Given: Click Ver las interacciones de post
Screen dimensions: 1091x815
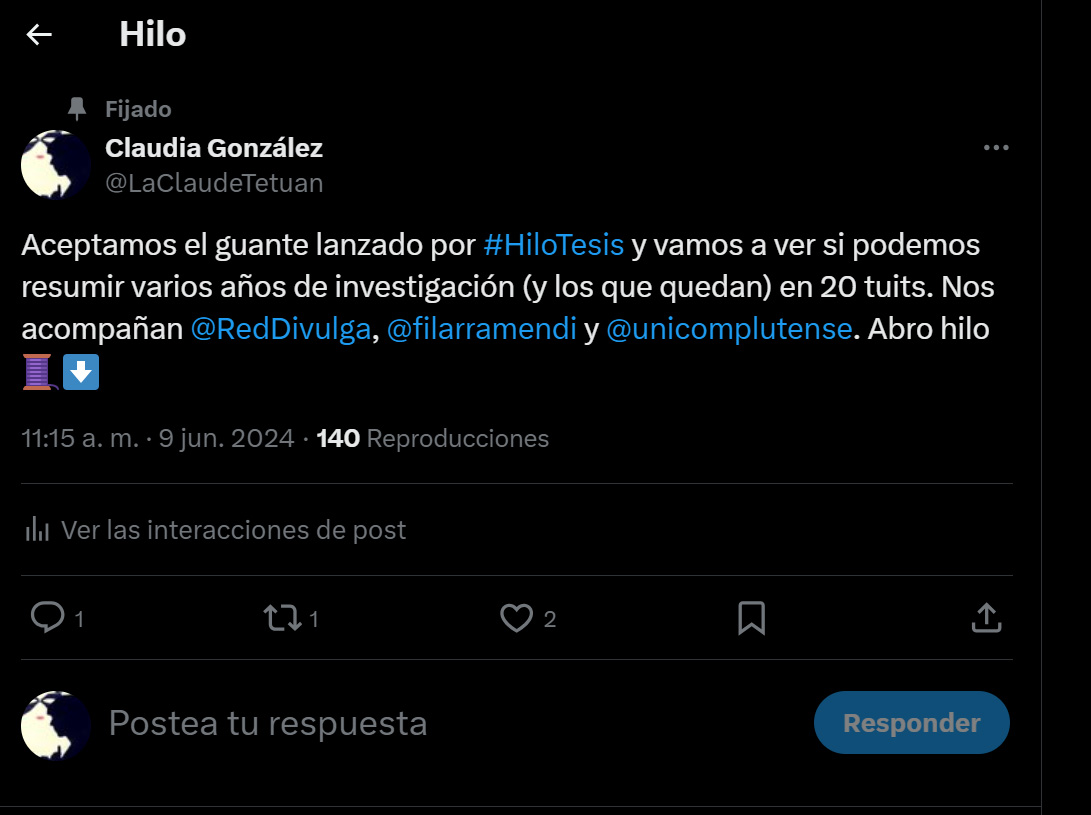Looking at the screenshot, I should click(233, 529).
